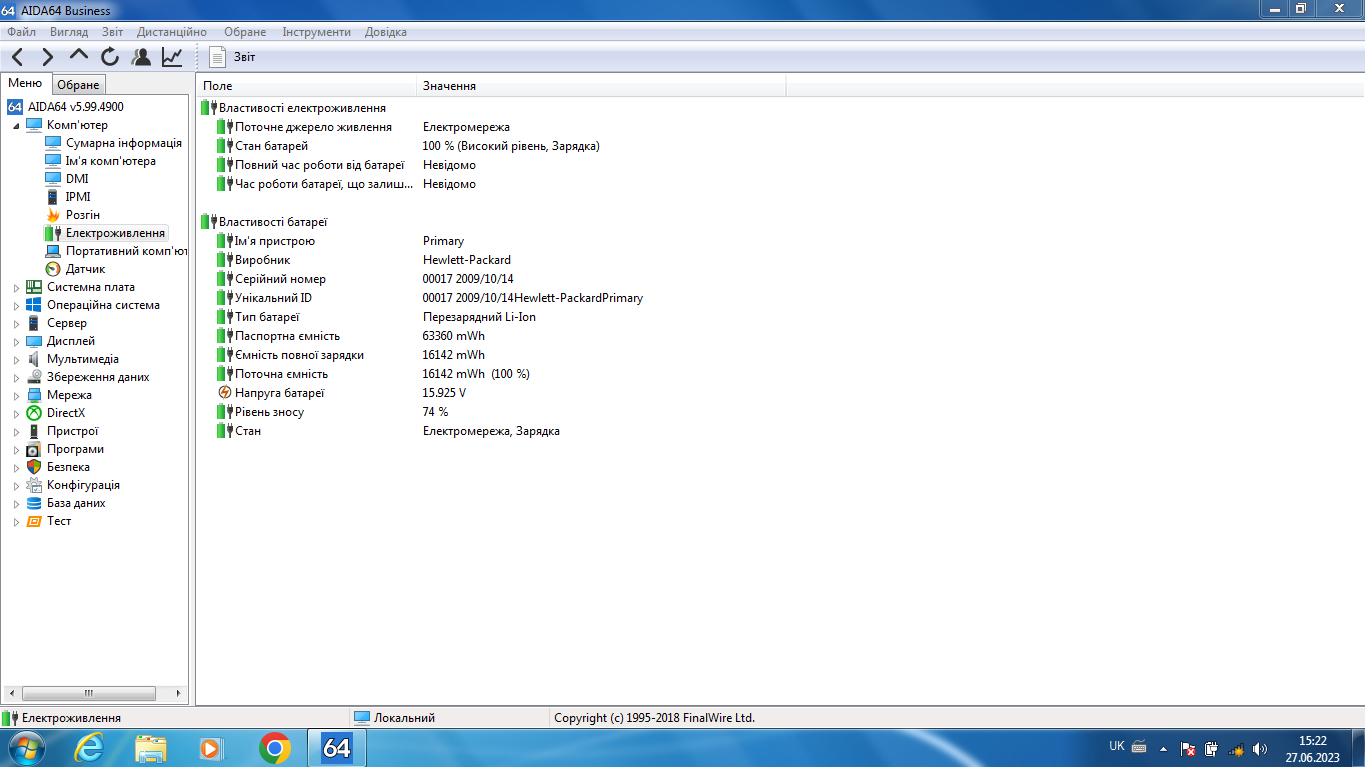Expand the Сервер tree node
The width and height of the screenshot is (1365, 767).
point(16,323)
